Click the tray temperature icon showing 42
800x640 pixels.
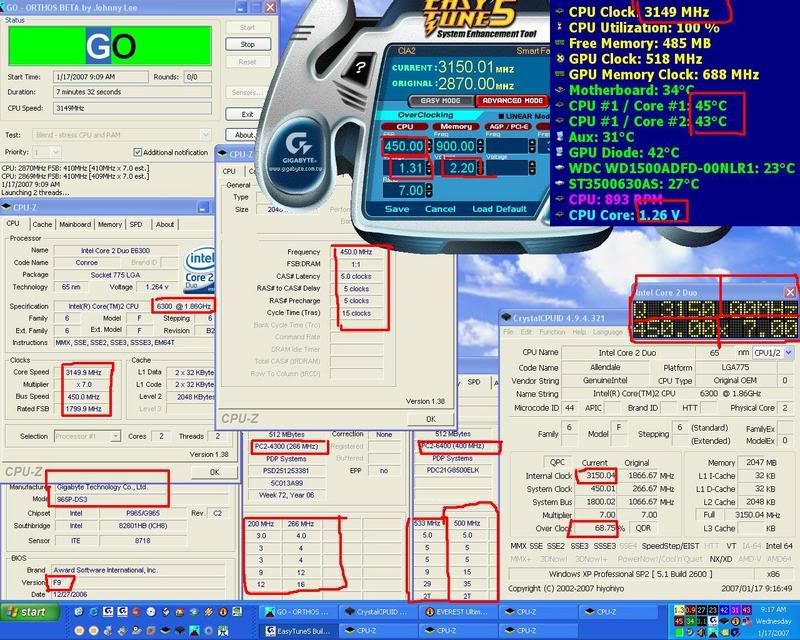coord(723,610)
